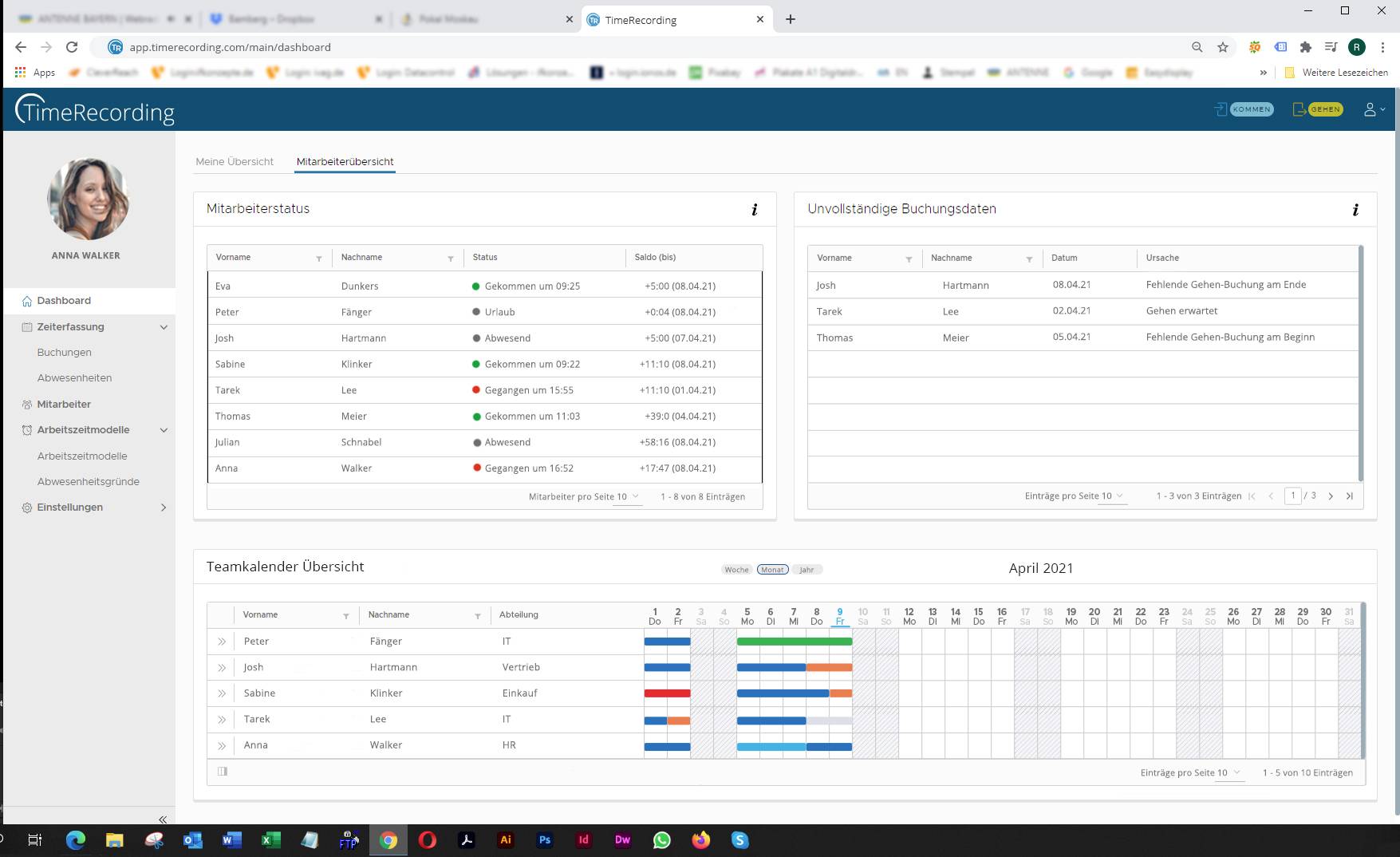Click the page number input field
The height and width of the screenshot is (857, 1400).
point(1293,496)
